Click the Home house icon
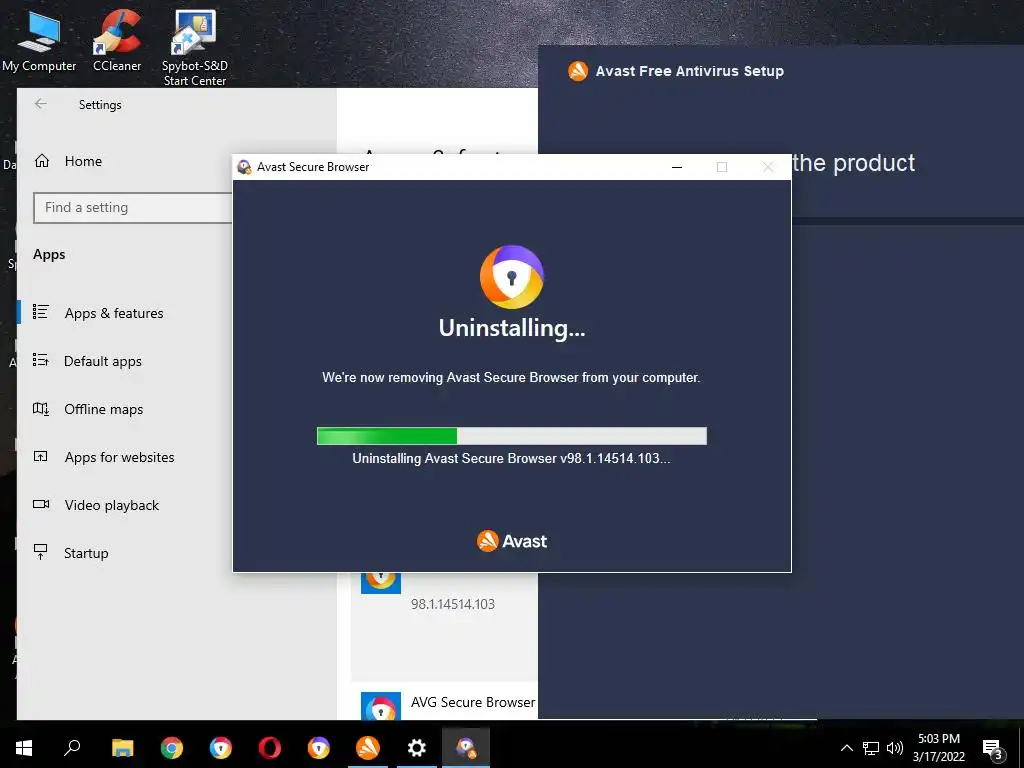Viewport: 1024px width, 768px height. pyautogui.click(x=42, y=161)
